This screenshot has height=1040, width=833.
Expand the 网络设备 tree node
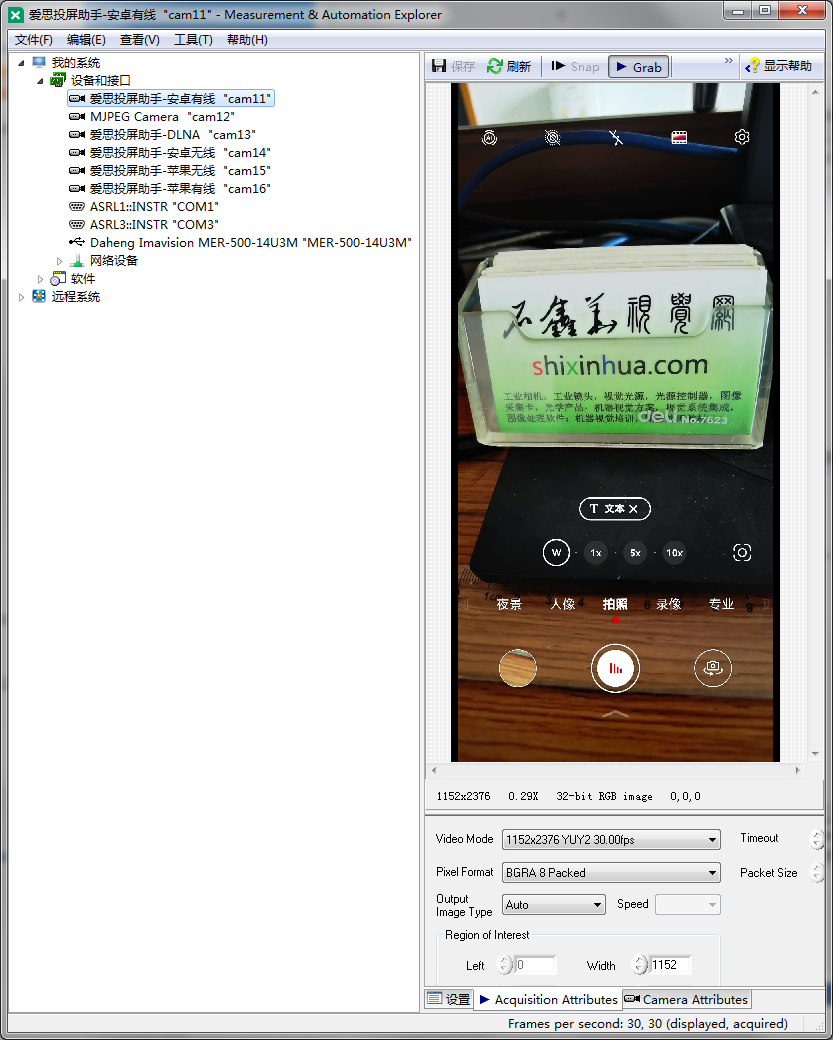tap(59, 261)
